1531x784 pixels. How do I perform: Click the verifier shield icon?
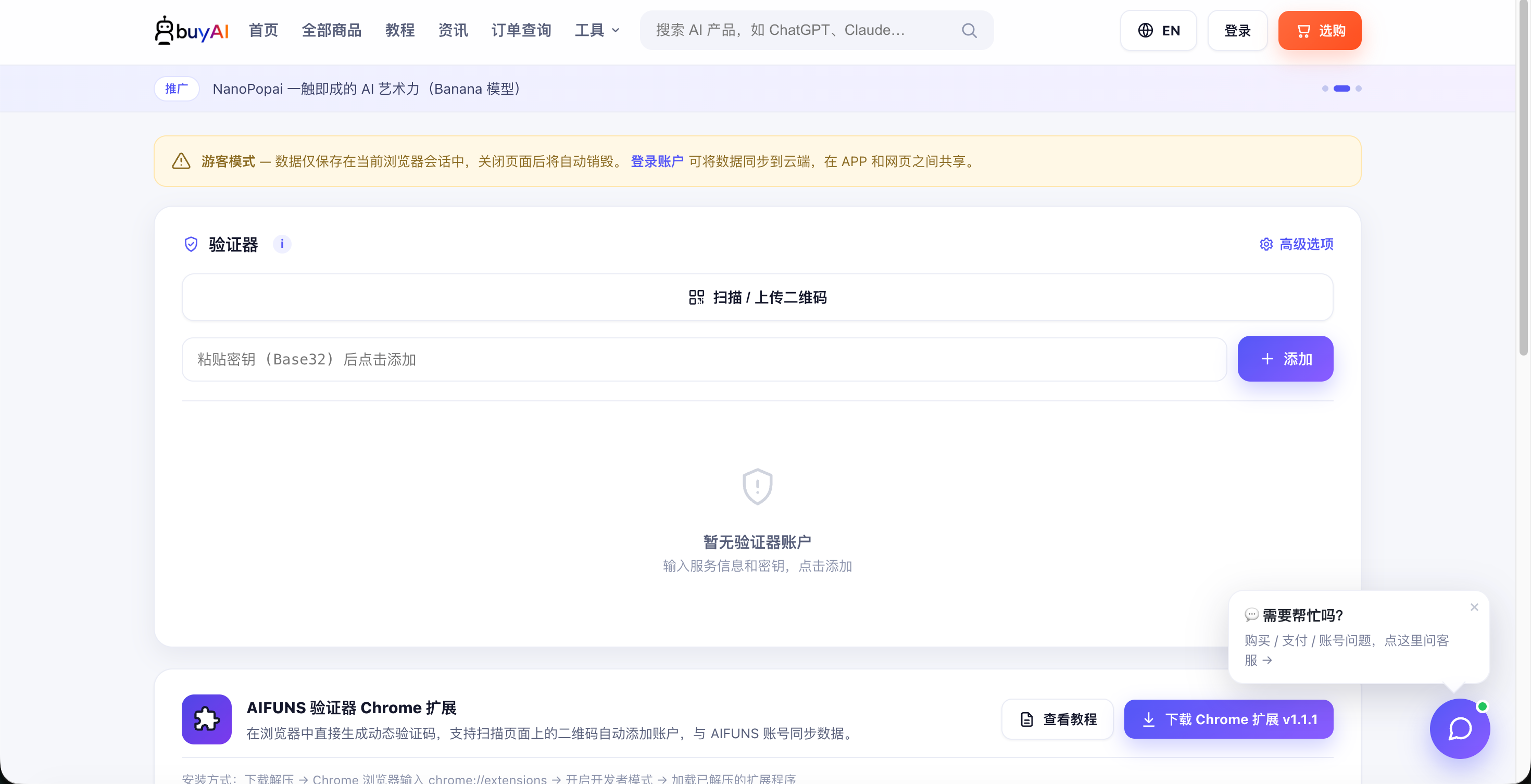191,244
